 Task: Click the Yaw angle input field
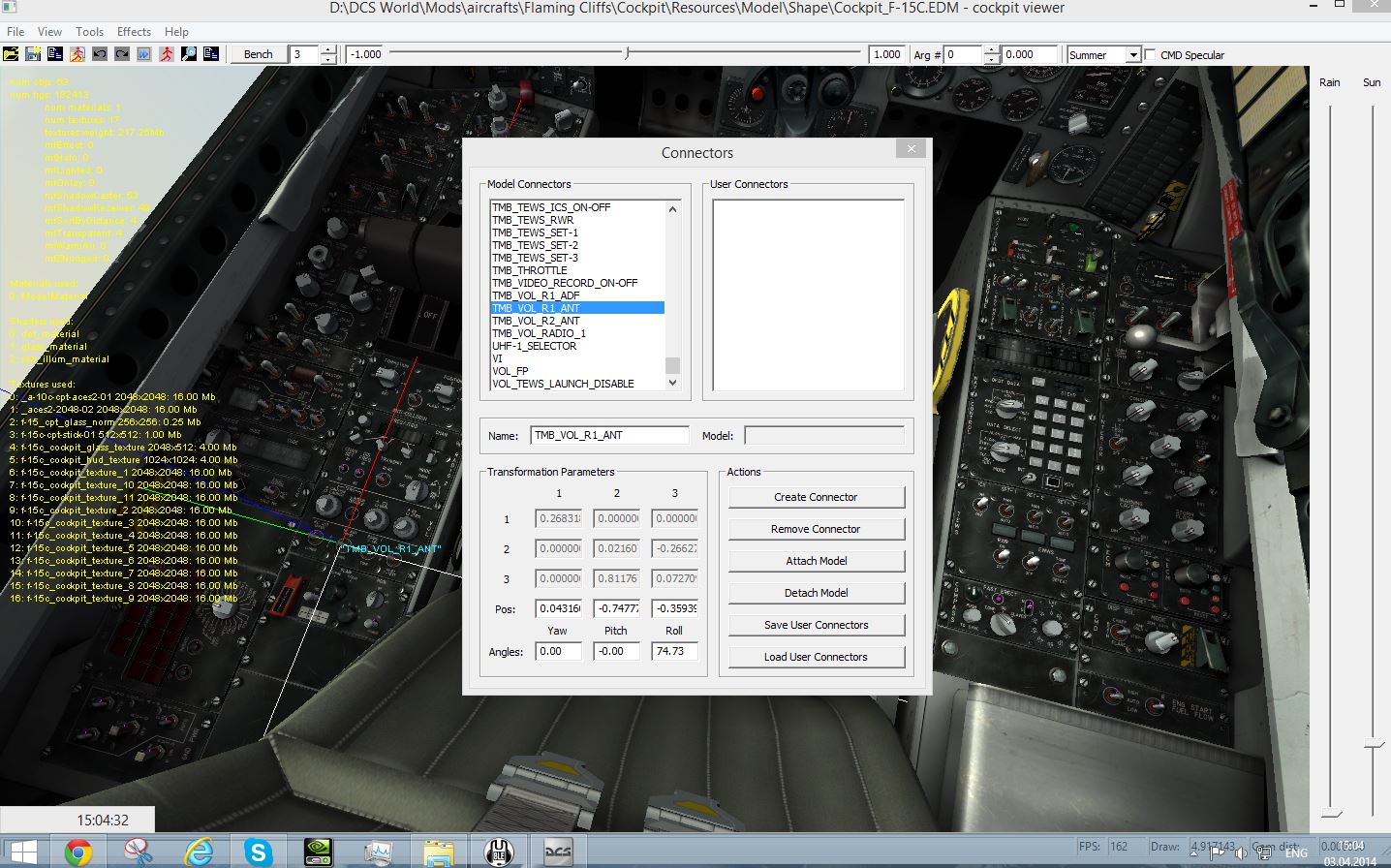pyautogui.click(x=559, y=651)
